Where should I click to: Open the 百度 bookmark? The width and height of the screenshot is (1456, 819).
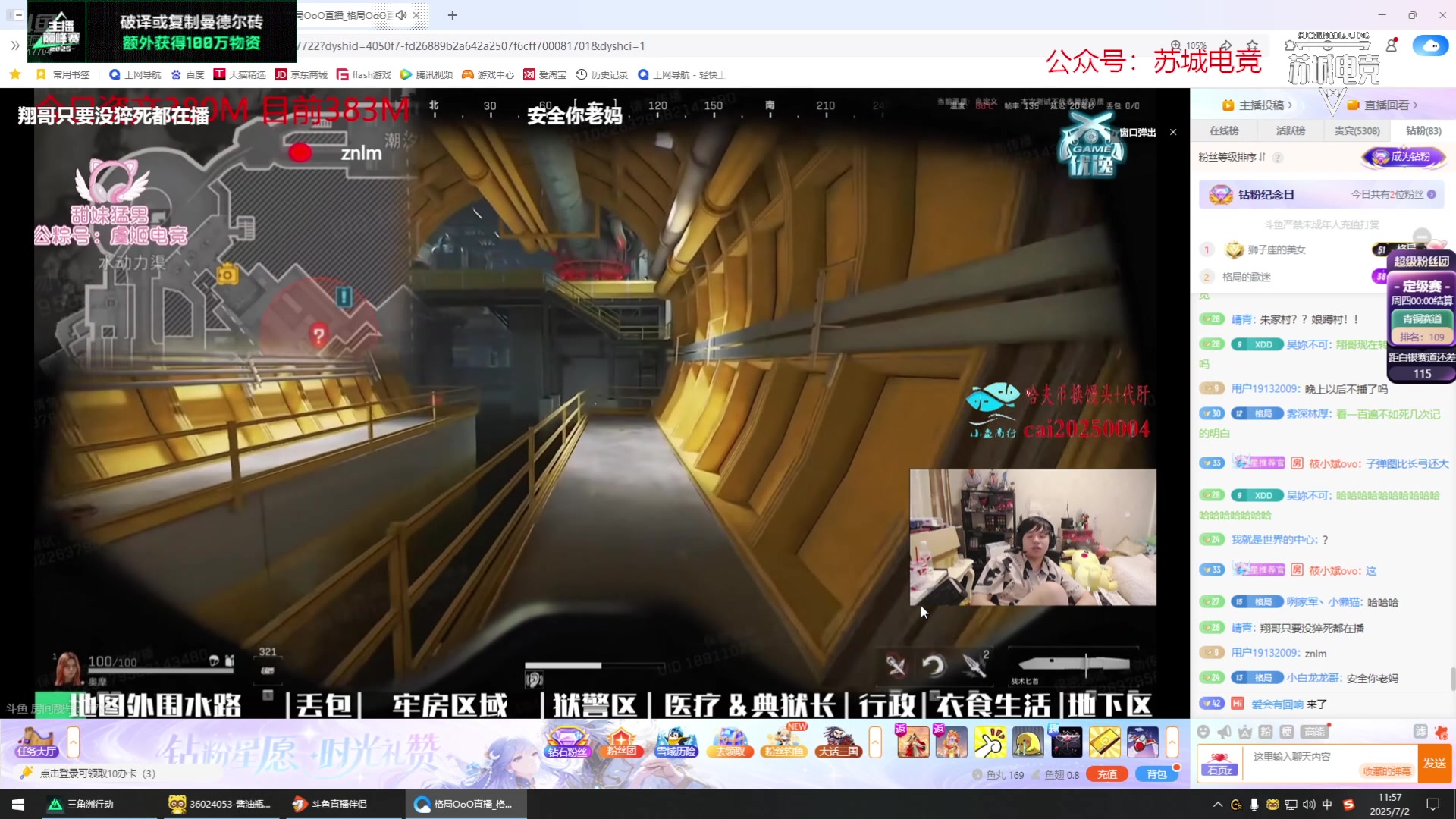pyautogui.click(x=187, y=74)
